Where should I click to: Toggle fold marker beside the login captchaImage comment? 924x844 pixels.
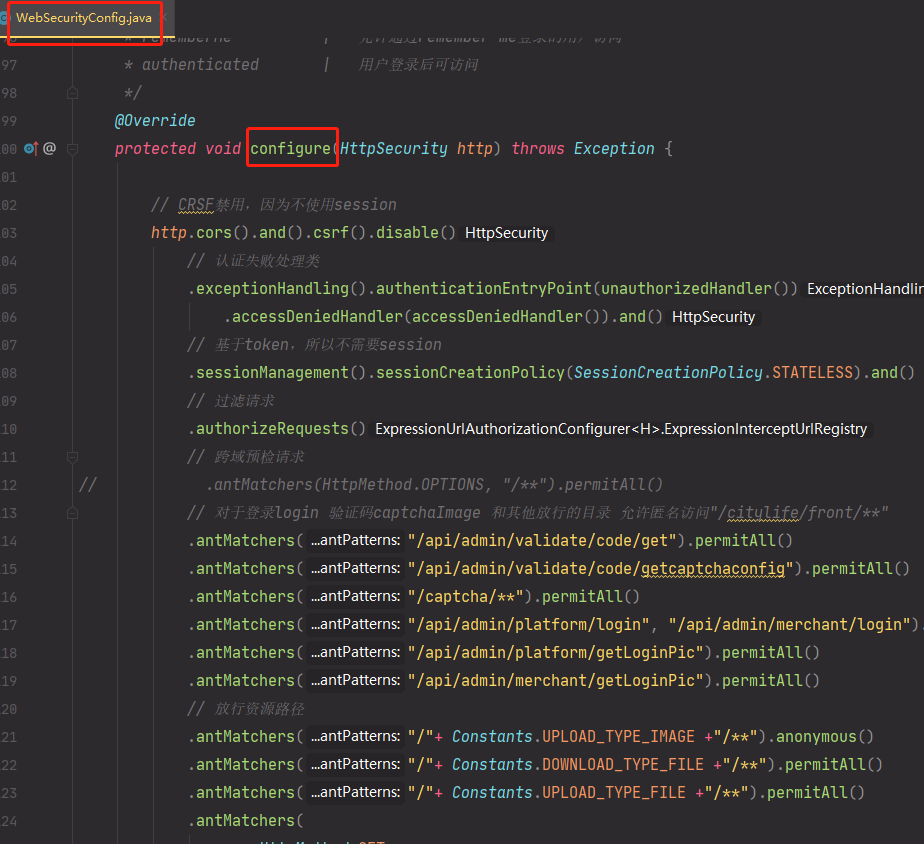(x=72, y=513)
